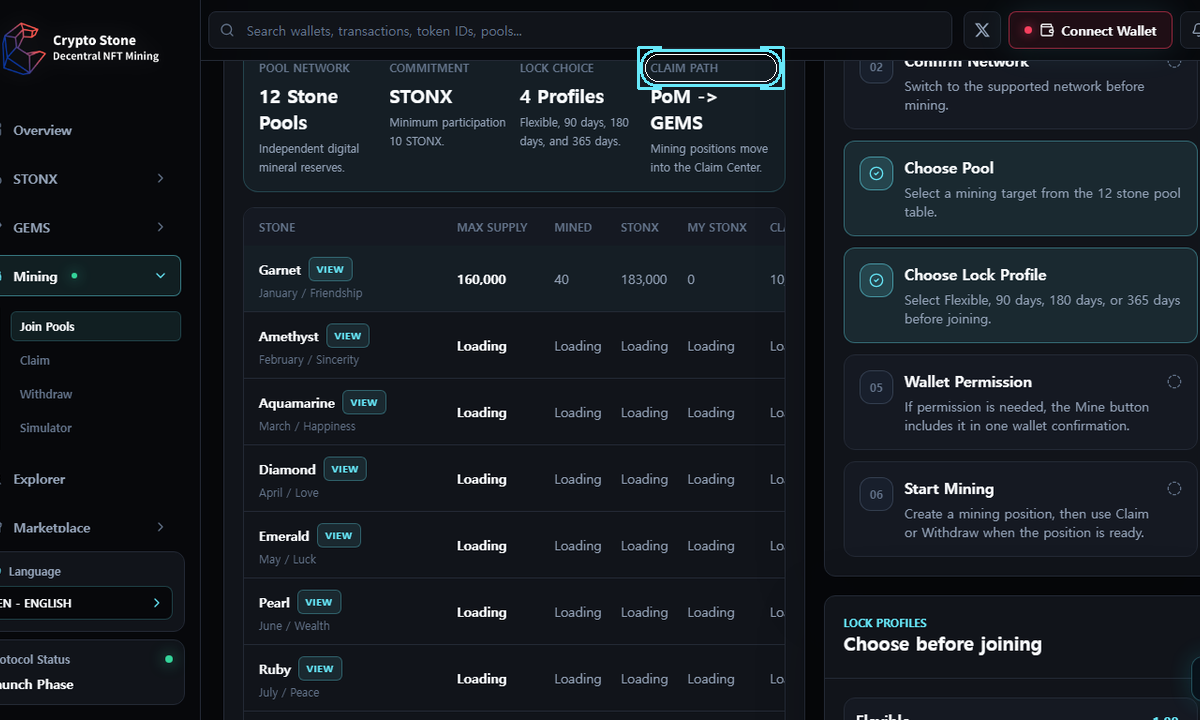Click the magnifier icon in search bar

(x=228, y=31)
